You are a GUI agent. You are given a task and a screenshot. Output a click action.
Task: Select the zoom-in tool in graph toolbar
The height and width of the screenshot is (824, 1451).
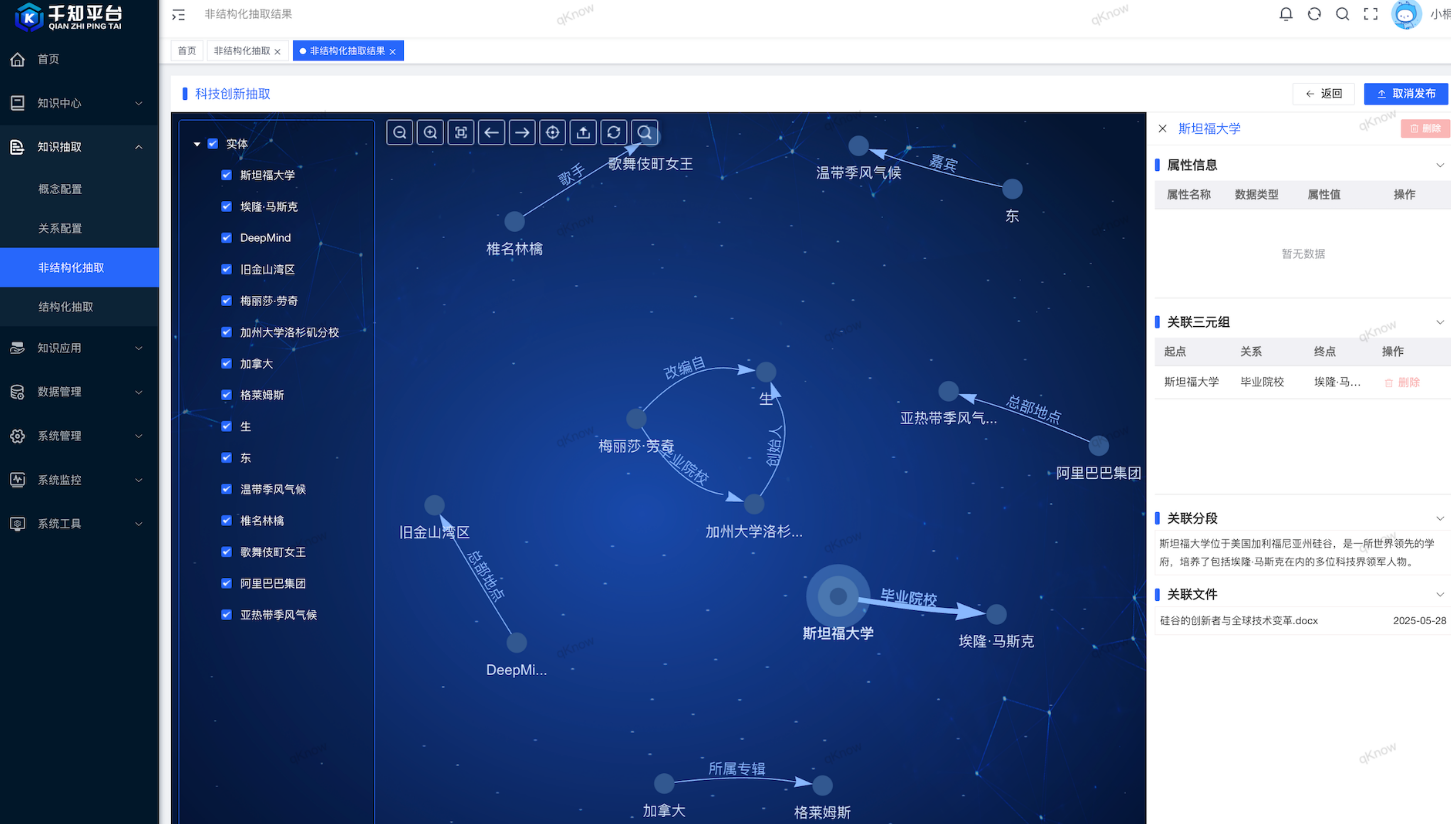pyautogui.click(x=429, y=131)
